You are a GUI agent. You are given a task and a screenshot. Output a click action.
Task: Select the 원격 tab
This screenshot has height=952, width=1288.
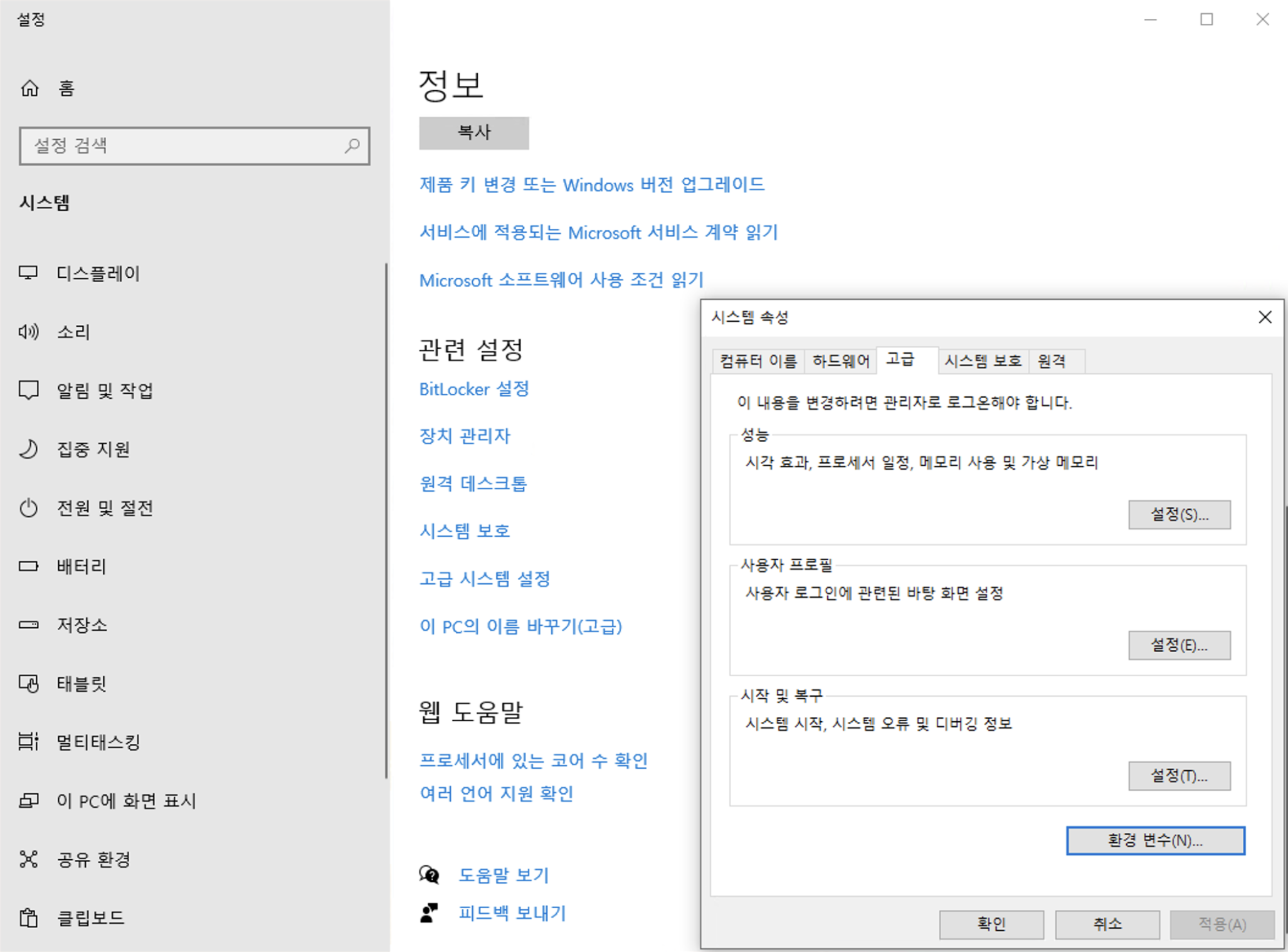(1052, 361)
